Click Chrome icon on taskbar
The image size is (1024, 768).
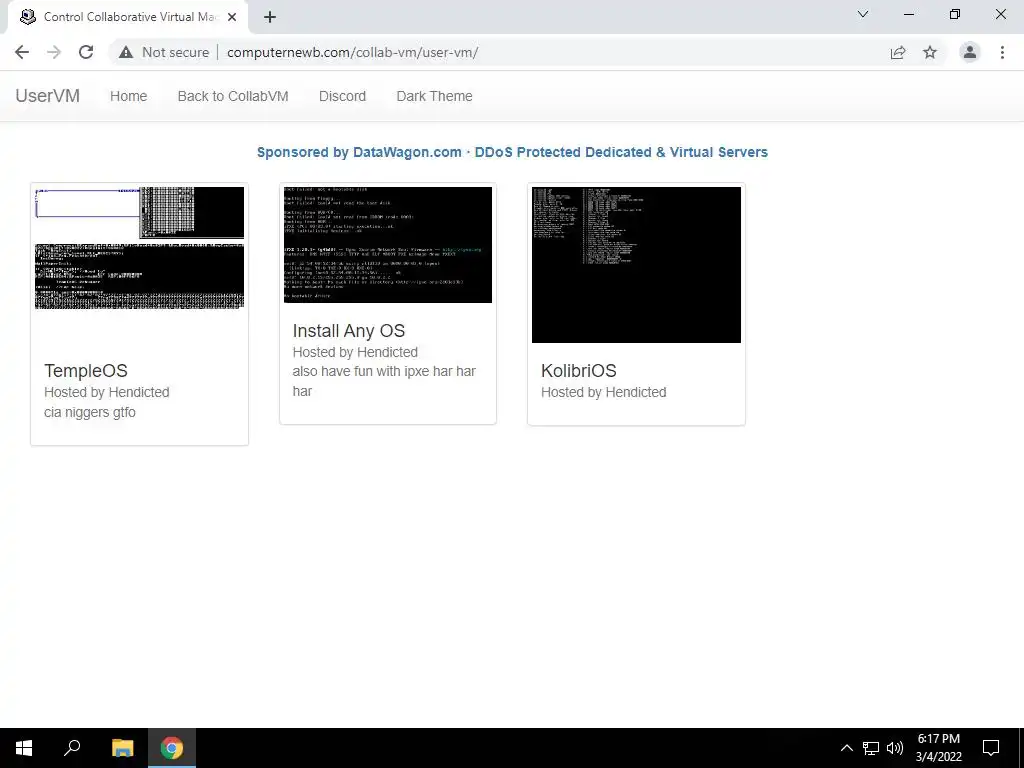coord(172,748)
